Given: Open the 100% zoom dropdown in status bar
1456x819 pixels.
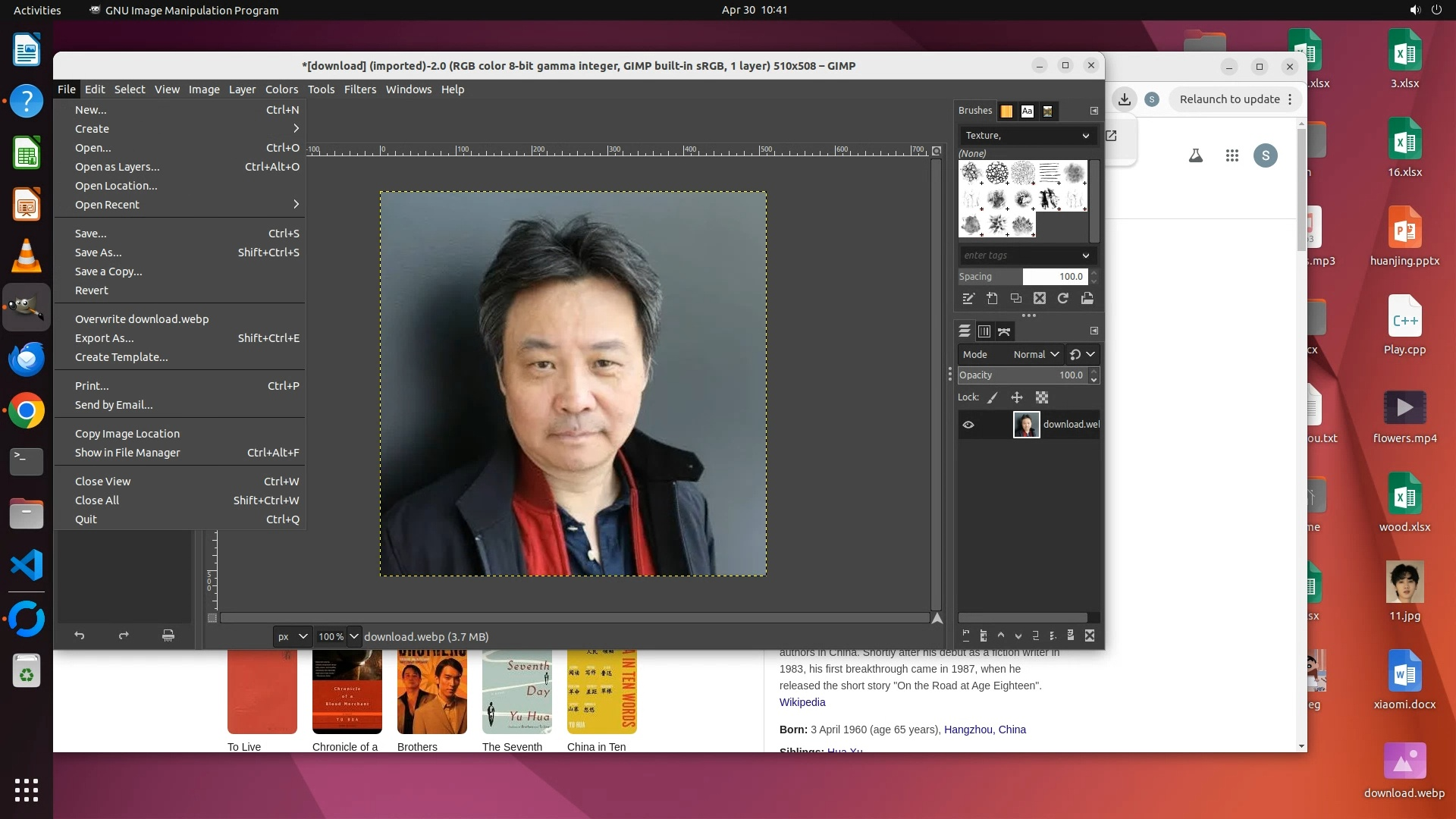Looking at the screenshot, I should point(354,637).
